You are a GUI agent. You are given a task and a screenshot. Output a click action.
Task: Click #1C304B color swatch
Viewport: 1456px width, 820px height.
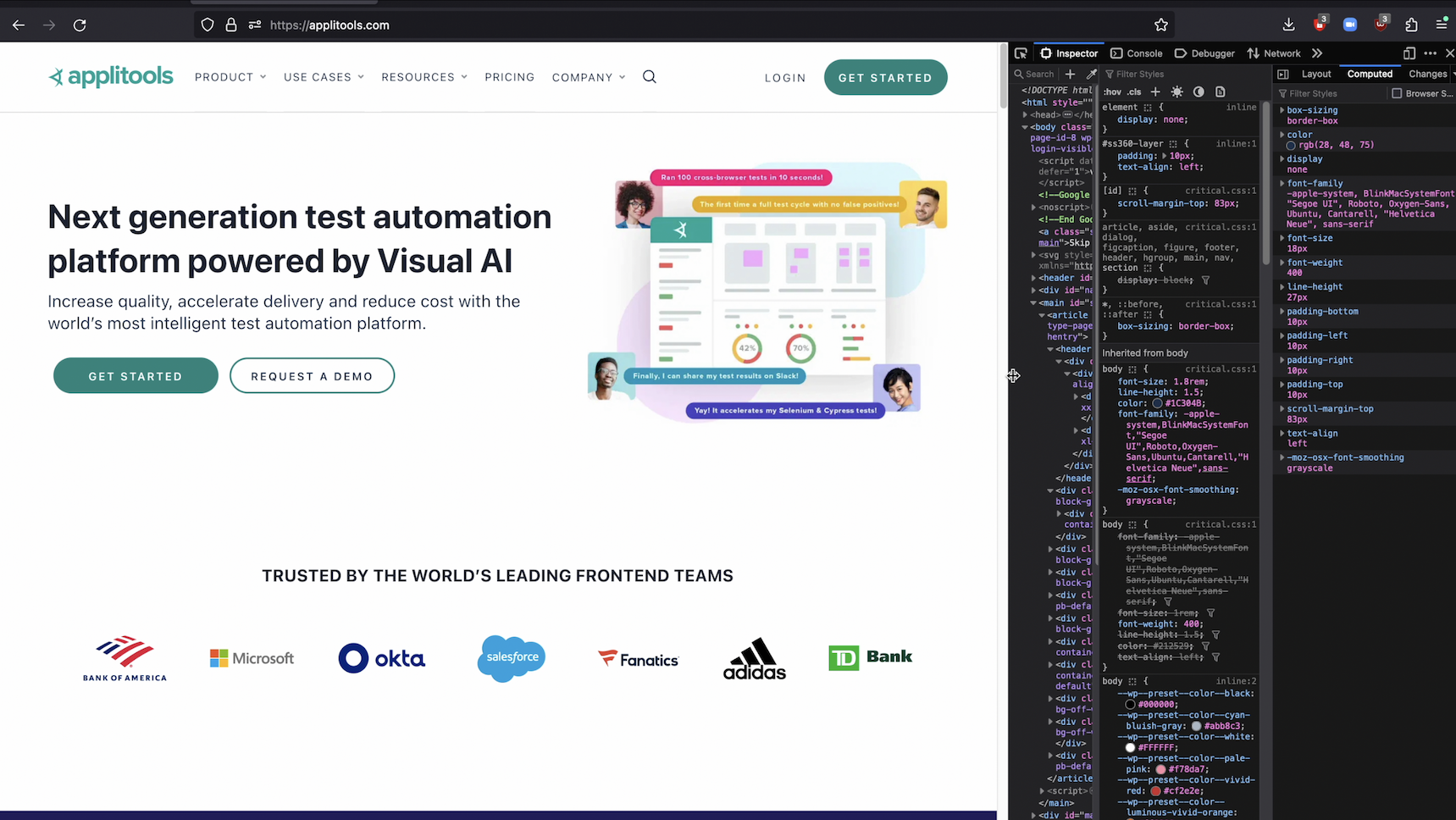point(1157,403)
